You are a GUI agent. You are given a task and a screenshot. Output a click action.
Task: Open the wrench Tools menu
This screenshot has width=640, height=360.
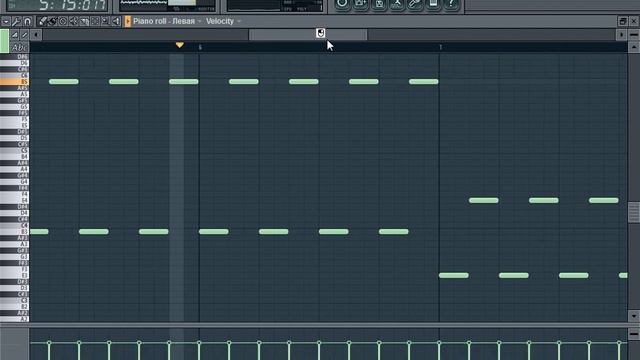click(x=17, y=21)
